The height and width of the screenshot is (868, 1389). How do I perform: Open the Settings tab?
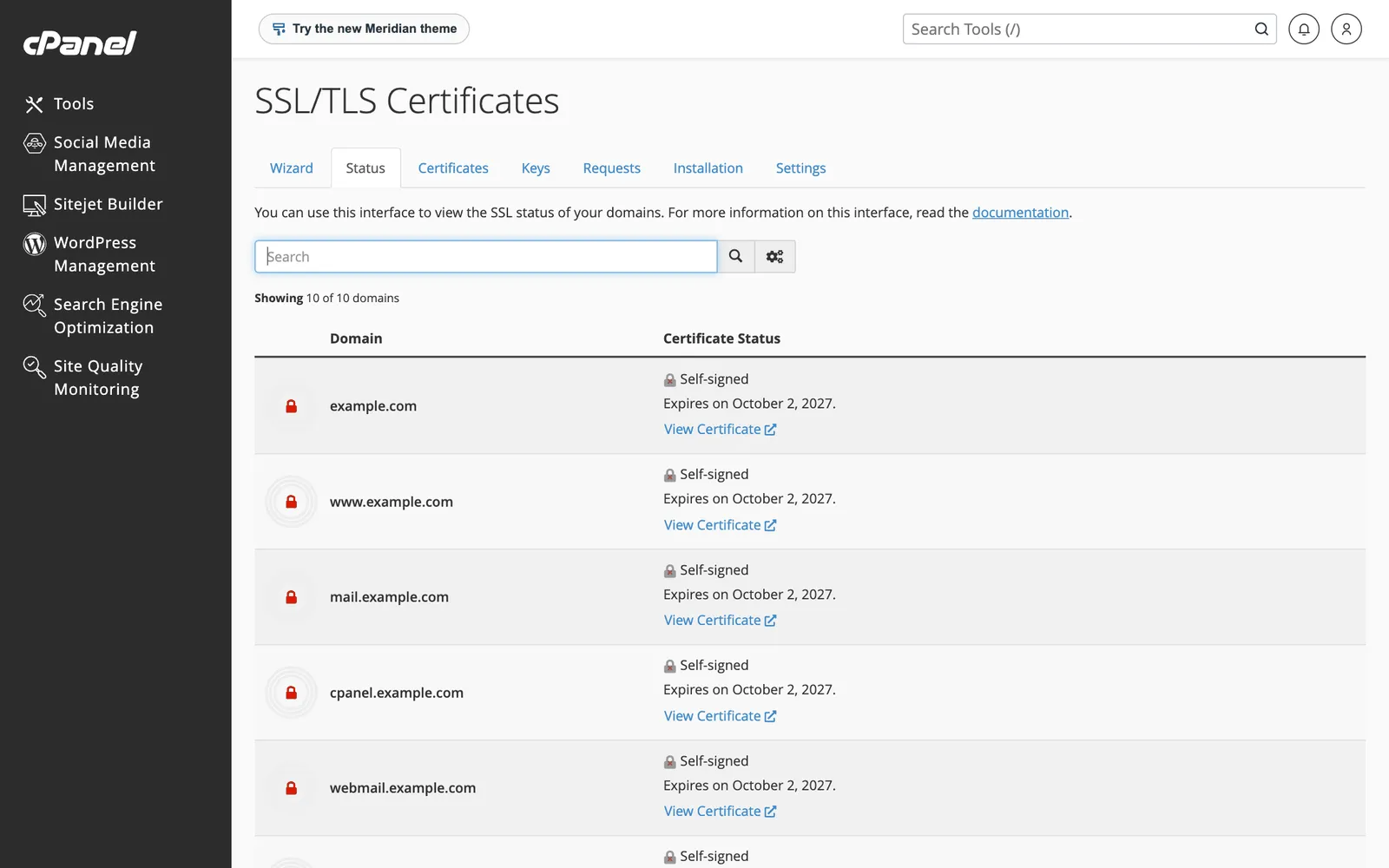point(800,168)
